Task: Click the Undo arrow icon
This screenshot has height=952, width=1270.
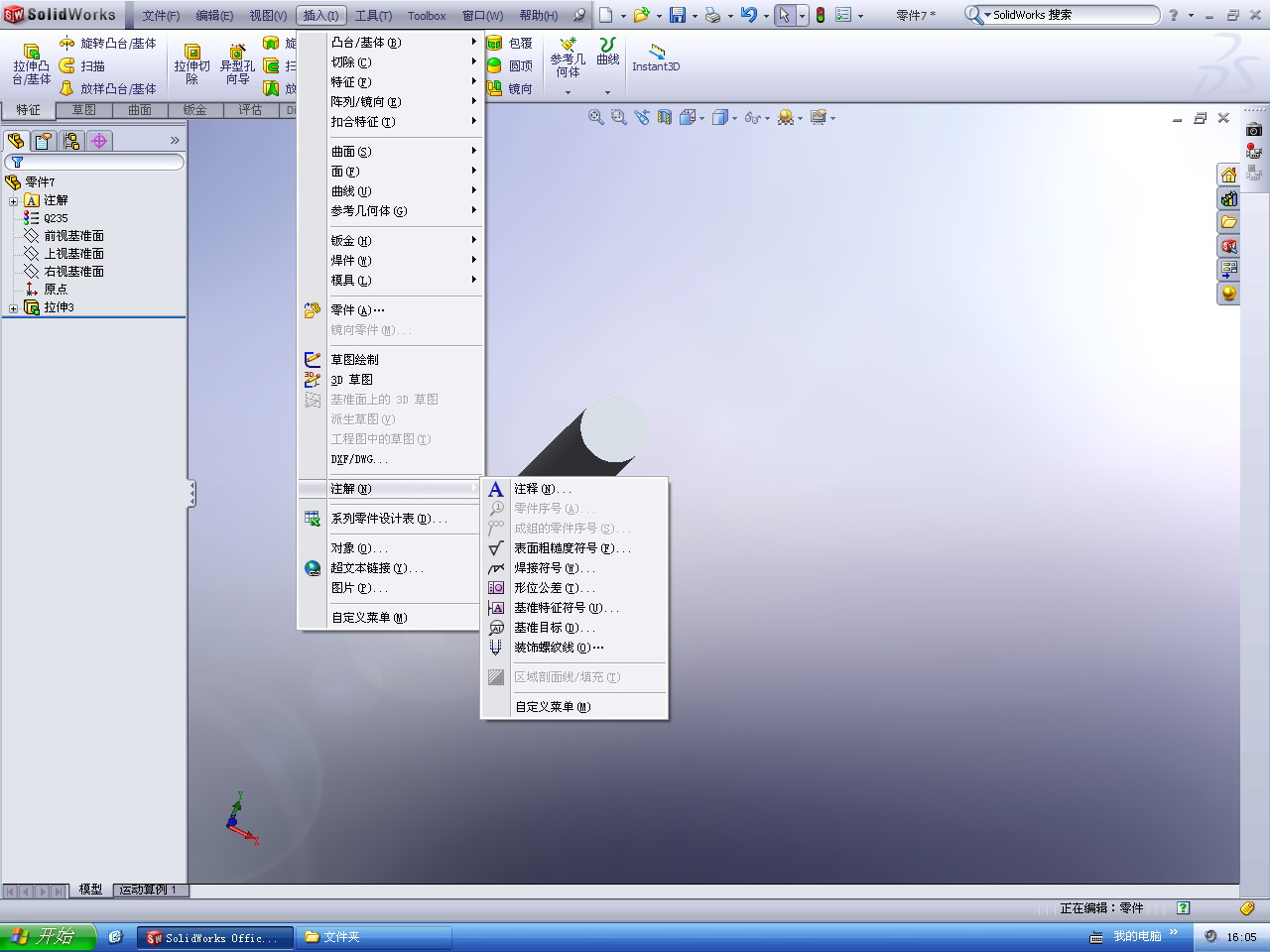Action: (x=749, y=15)
